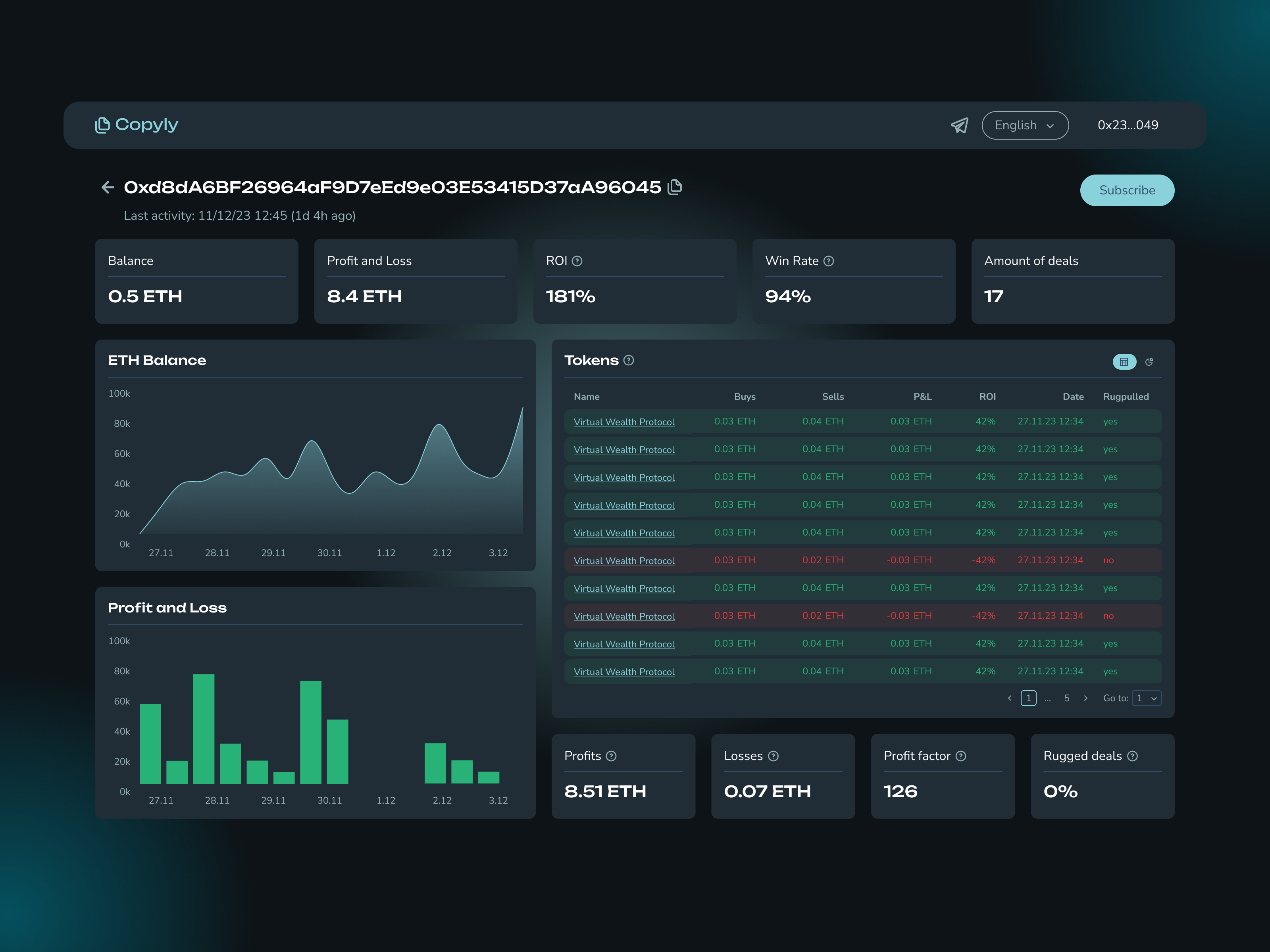Select page 1 in the pagination
1270x952 pixels.
[x=1028, y=699]
